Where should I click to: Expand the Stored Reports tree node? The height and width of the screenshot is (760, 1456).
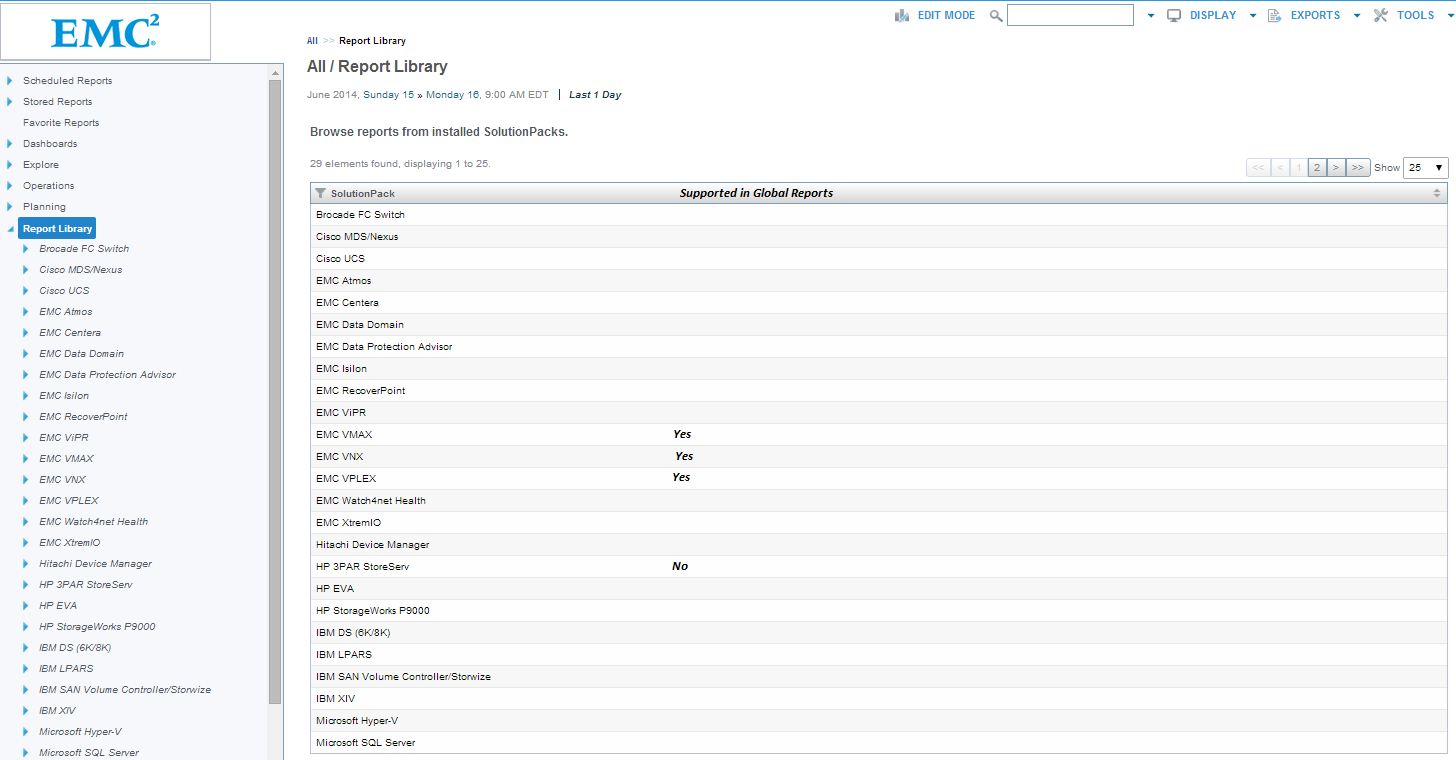coord(10,102)
